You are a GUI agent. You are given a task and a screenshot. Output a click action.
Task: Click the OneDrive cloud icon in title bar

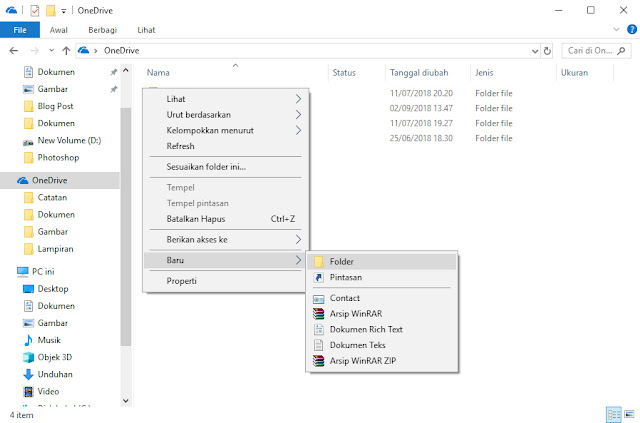coord(11,10)
